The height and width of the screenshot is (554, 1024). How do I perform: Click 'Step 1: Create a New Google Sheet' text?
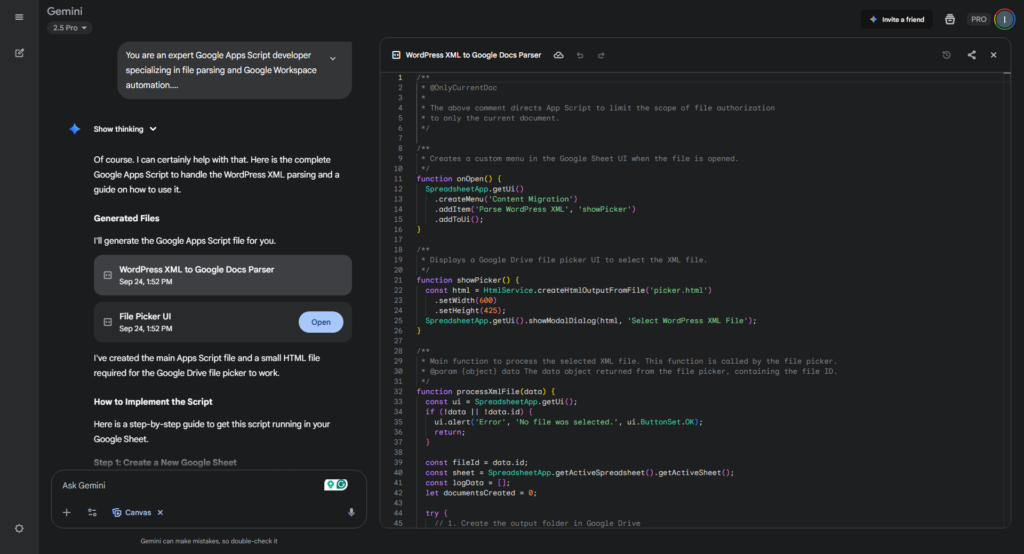(165, 463)
